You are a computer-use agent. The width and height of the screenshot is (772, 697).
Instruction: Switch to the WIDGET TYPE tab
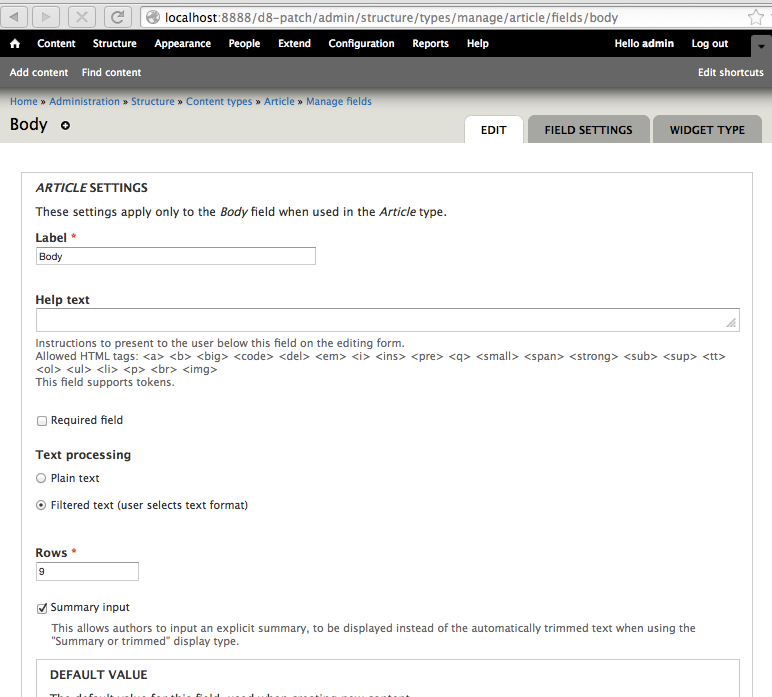[x=707, y=130]
